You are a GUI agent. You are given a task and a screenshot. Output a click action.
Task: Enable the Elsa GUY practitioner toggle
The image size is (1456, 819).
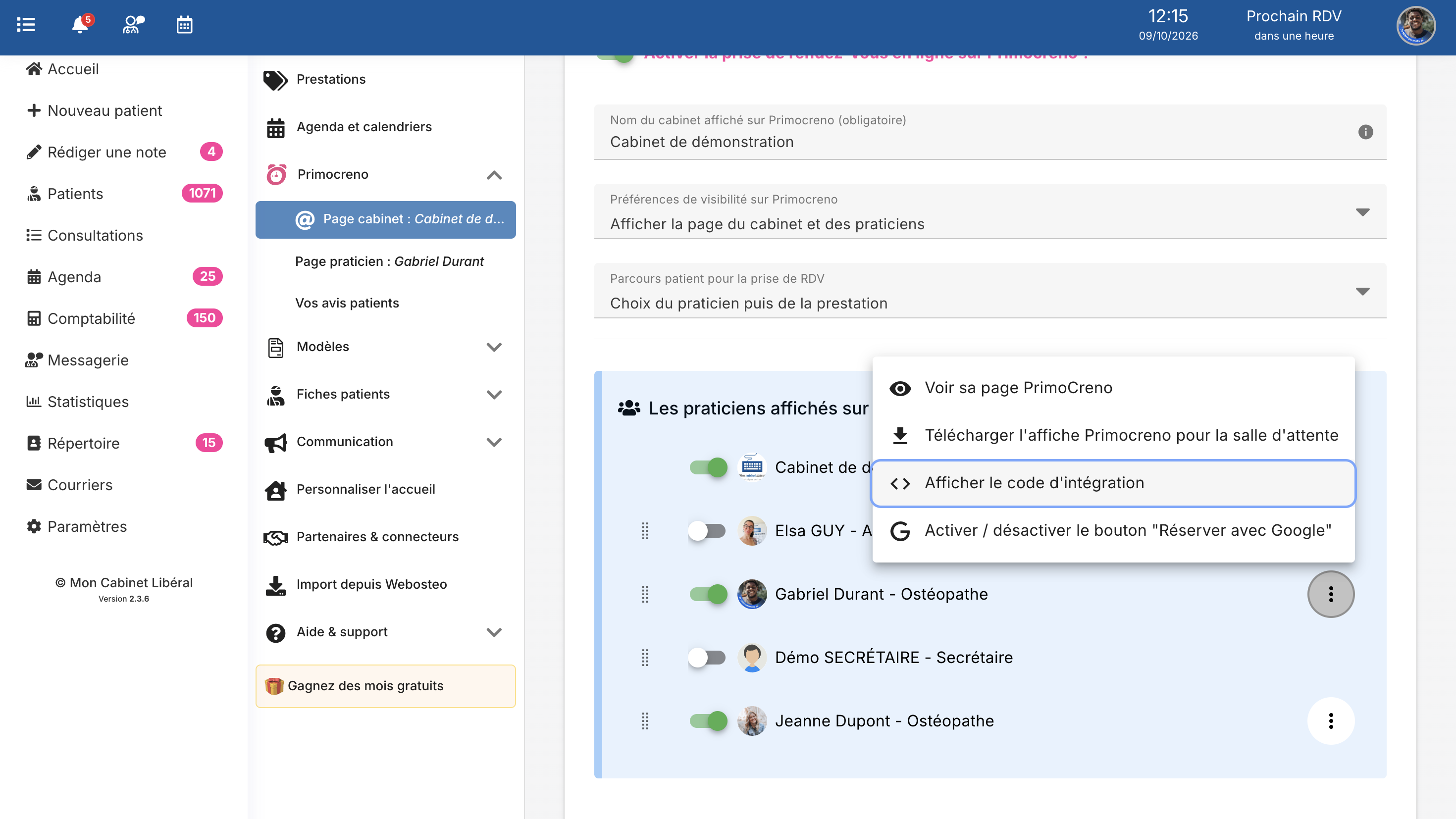pyautogui.click(x=707, y=531)
